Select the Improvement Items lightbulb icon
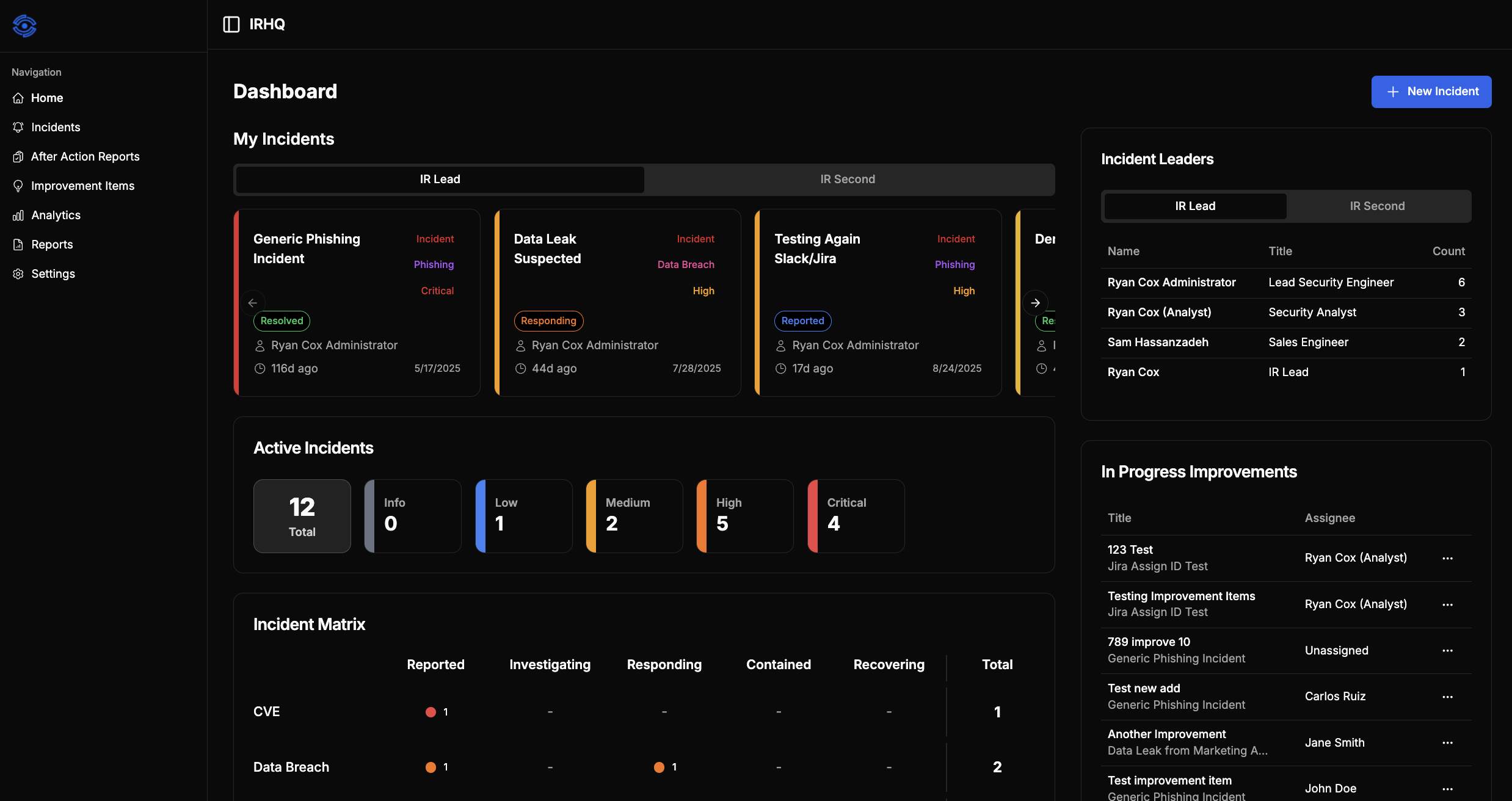The height and width of the screenshot is (801, 1512). point(18,186)
